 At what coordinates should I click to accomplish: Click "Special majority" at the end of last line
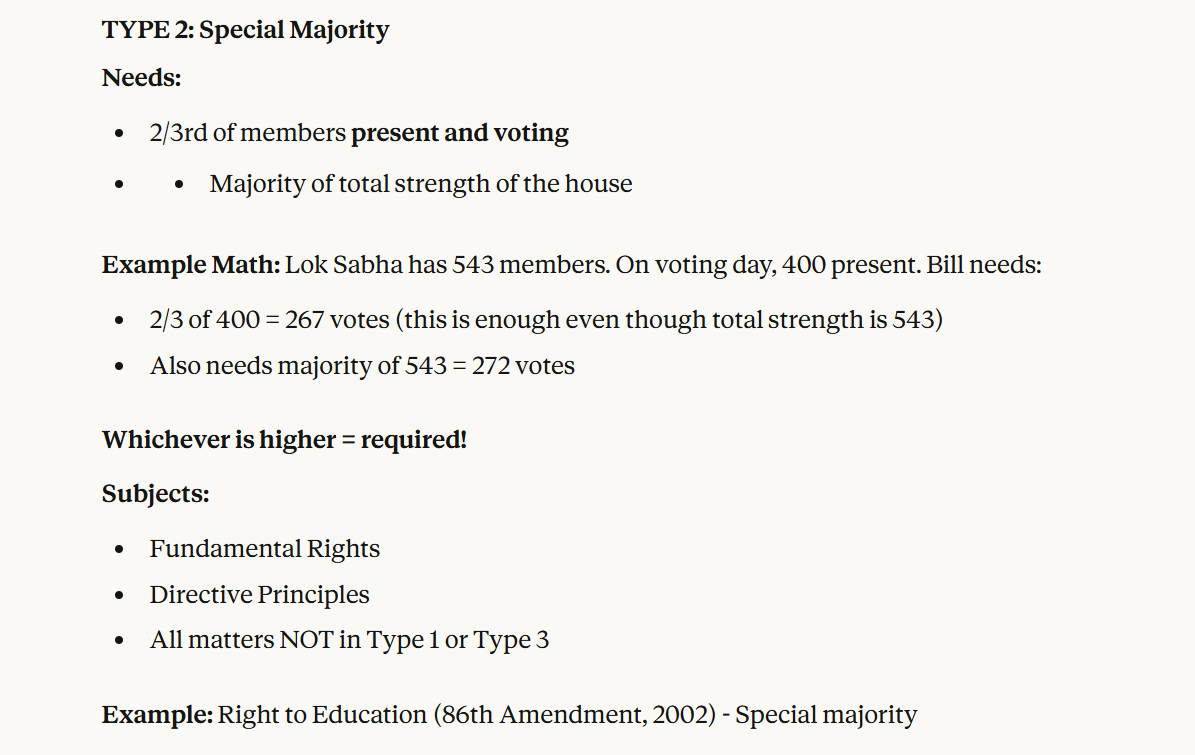[826, 715]
